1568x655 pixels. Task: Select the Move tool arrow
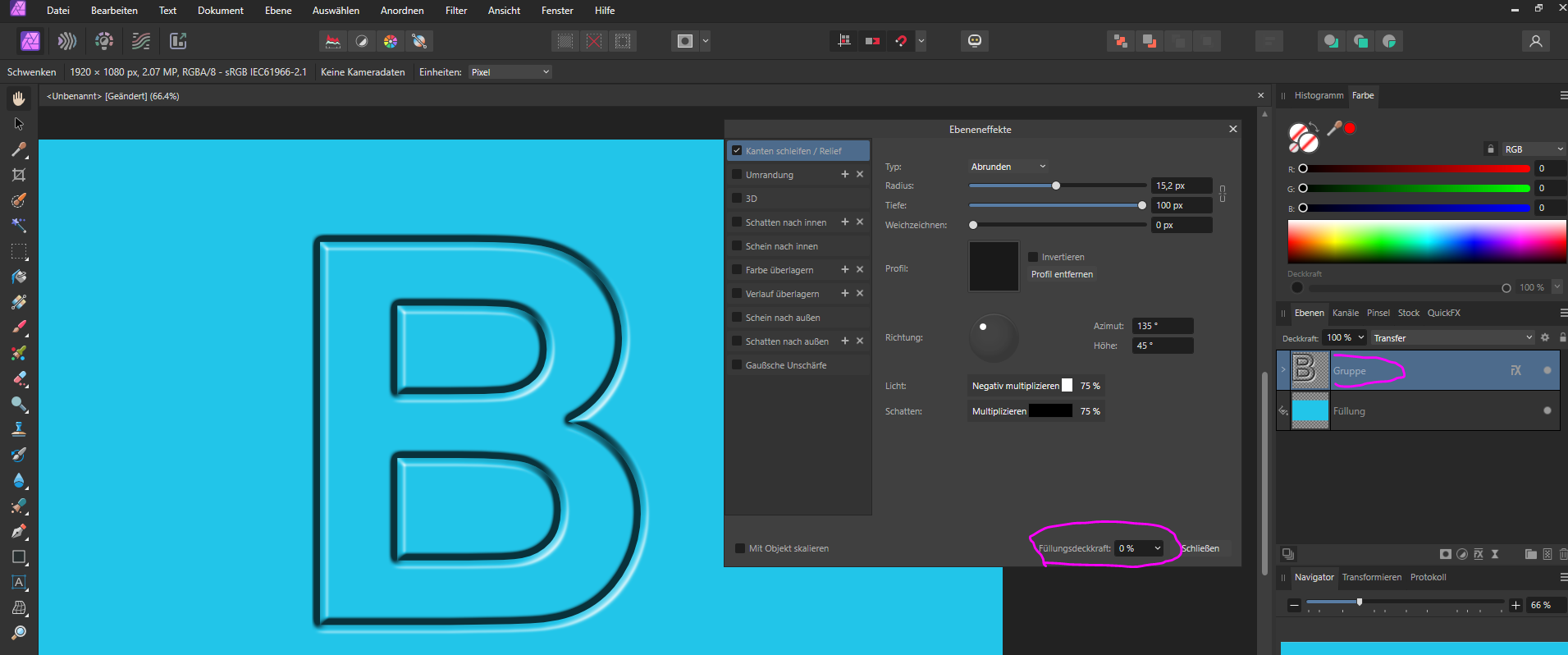(19, 124)
